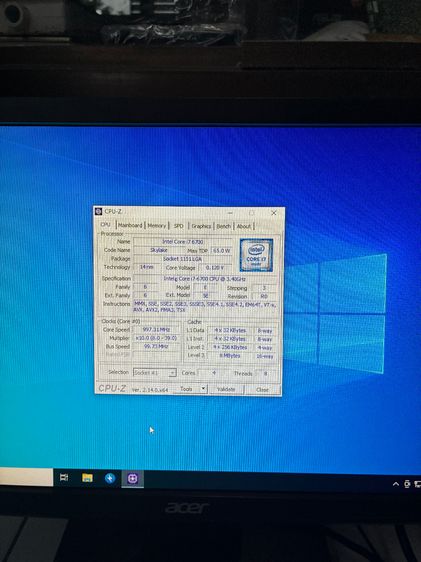421x562 pixels.
Task: Click the Instructions list text
Action: tap(205, 307)
